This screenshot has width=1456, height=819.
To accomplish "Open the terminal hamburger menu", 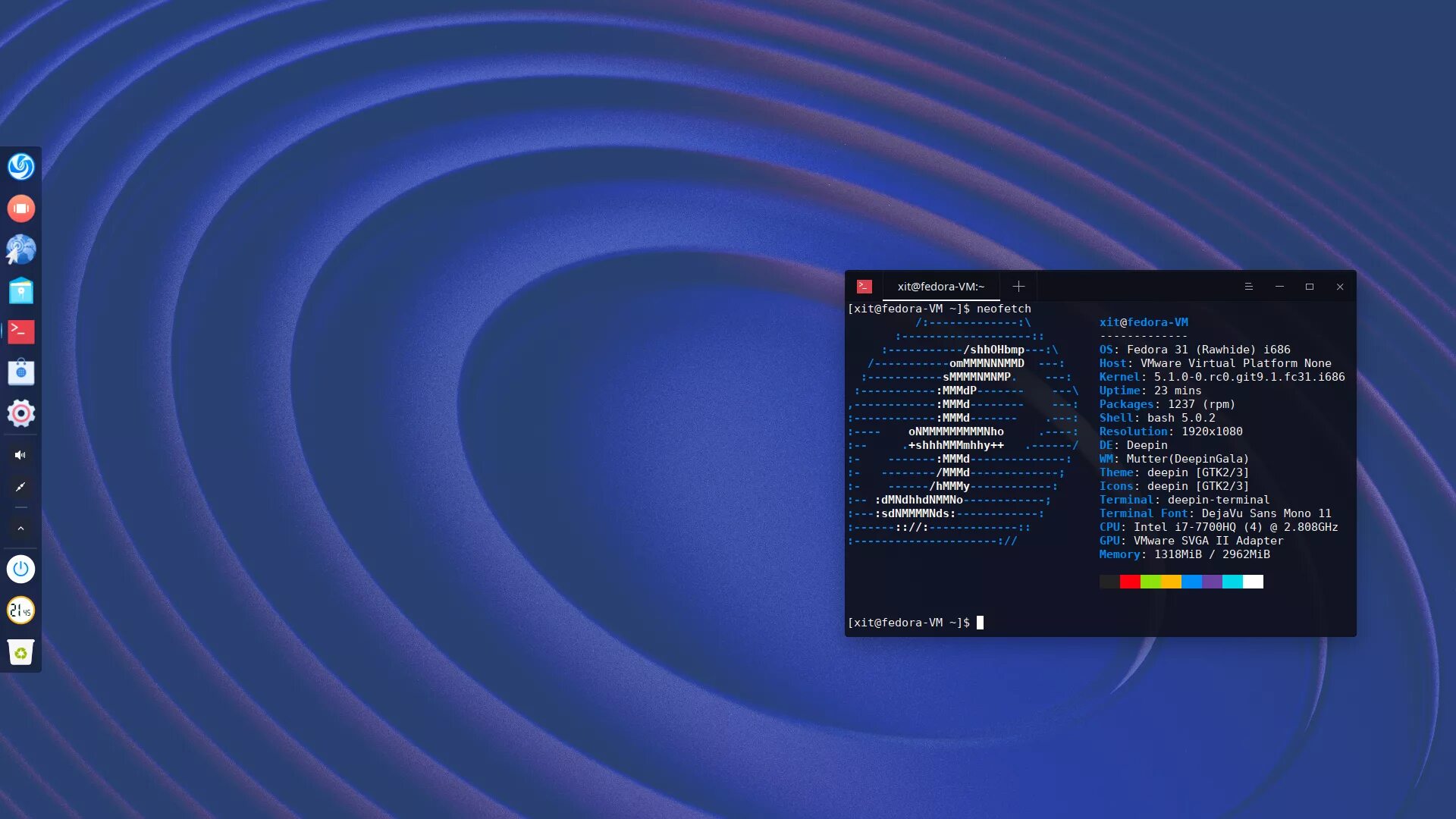I will pos(1248,287).
